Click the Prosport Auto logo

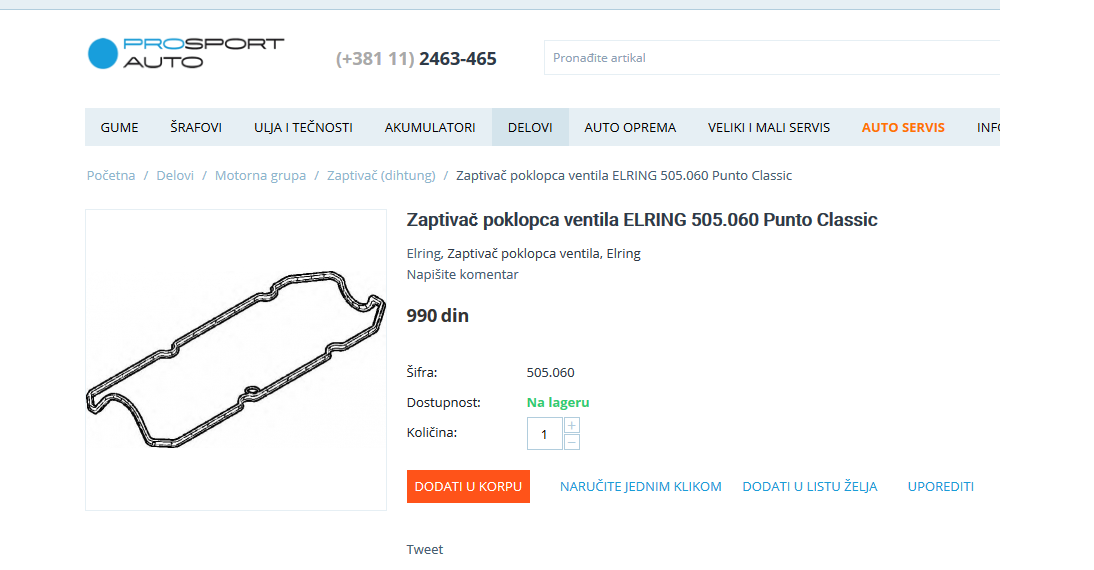coord(186,54)
